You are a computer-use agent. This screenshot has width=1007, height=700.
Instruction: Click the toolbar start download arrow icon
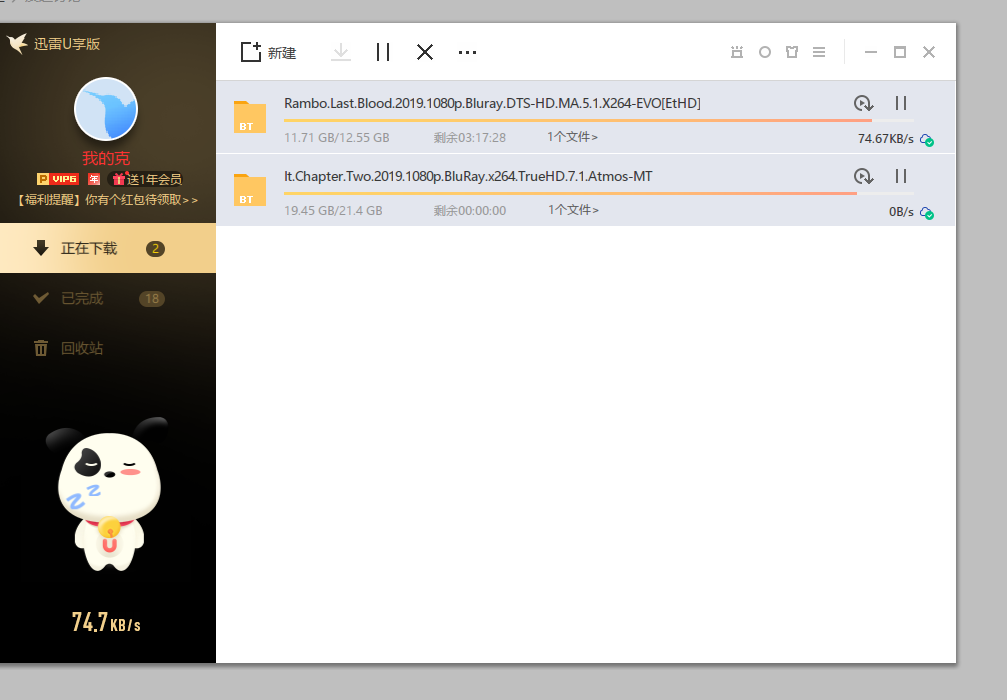[341, 52]
